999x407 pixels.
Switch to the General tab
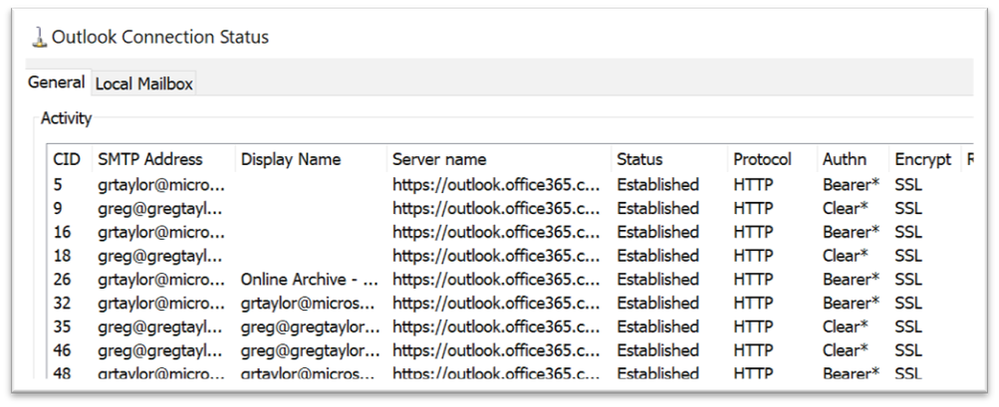click(x=57, y=82)
